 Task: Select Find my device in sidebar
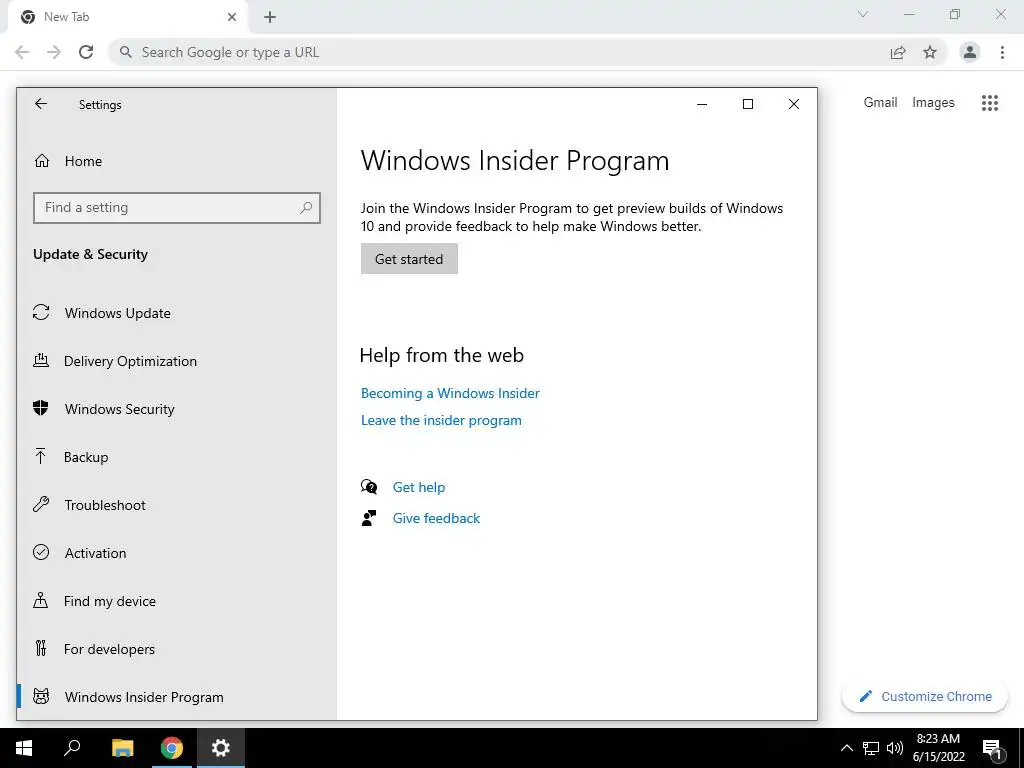coord(110,601)
